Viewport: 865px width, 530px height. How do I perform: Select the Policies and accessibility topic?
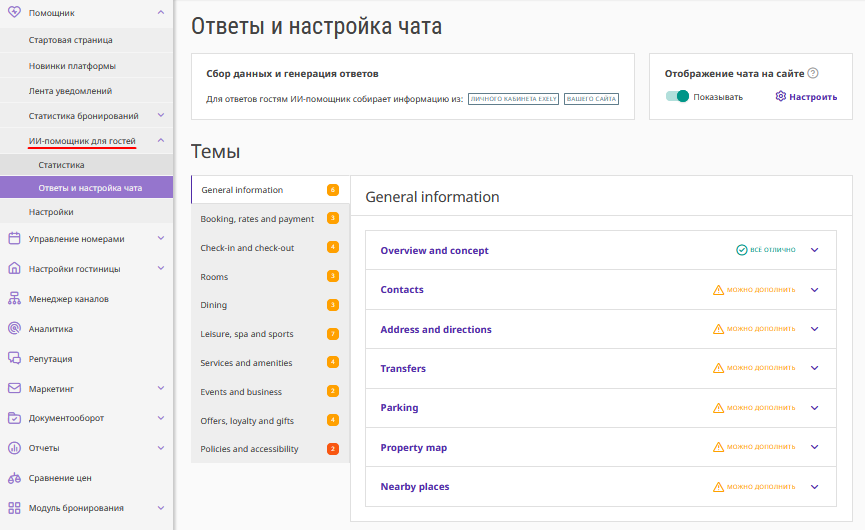click(x=270, y=449)
